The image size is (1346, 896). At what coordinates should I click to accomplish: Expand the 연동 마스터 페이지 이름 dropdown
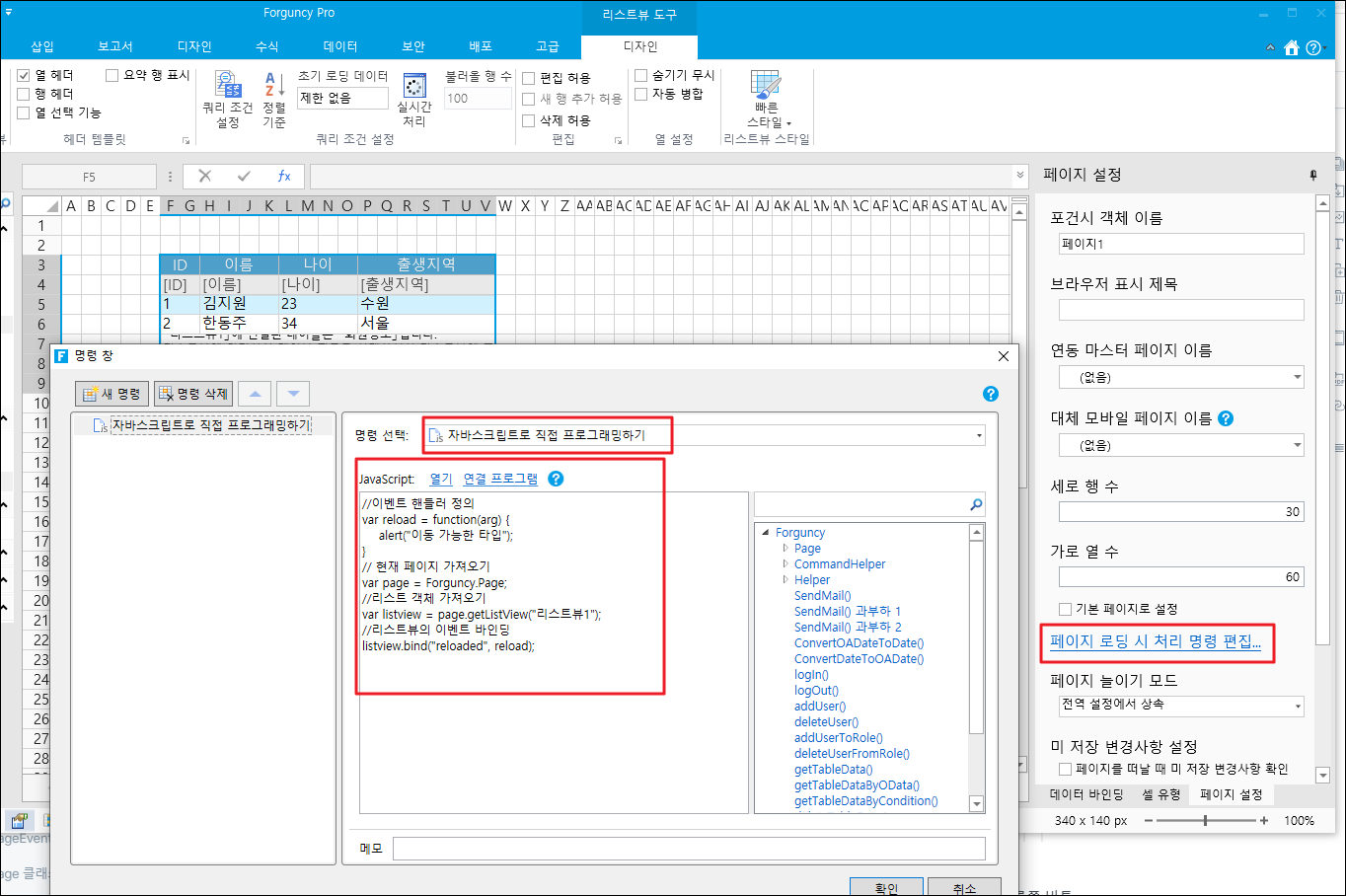pos(1297,377)
